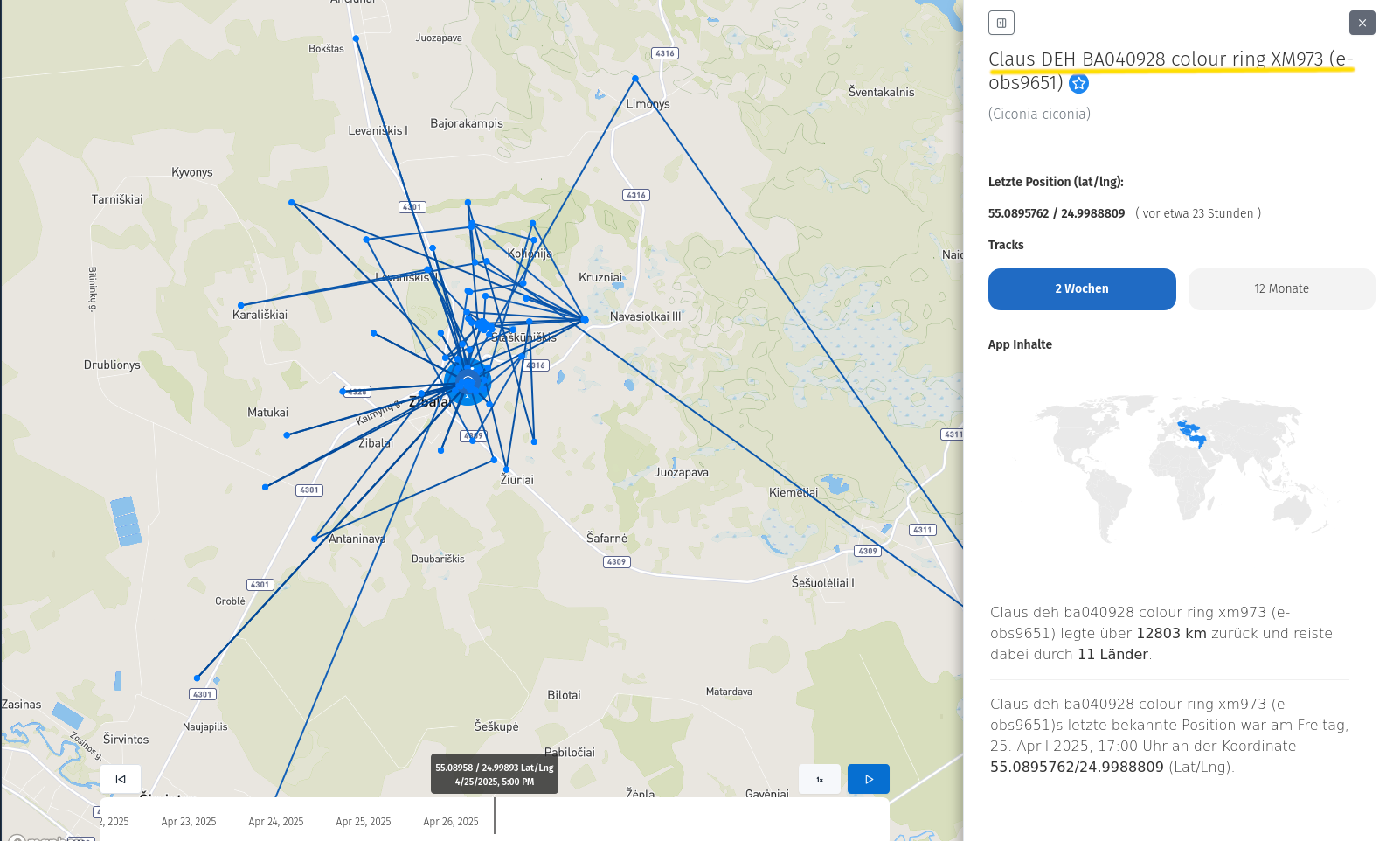Switch to 12 Monate track view
This screenshot has width=1400, height=841.
[1281, 289]
